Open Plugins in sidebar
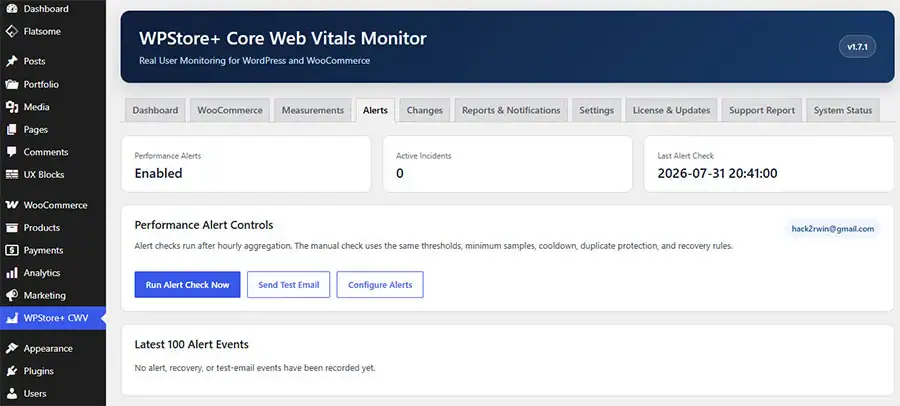Viewport: 900px width, 406px height. (53, 371)
